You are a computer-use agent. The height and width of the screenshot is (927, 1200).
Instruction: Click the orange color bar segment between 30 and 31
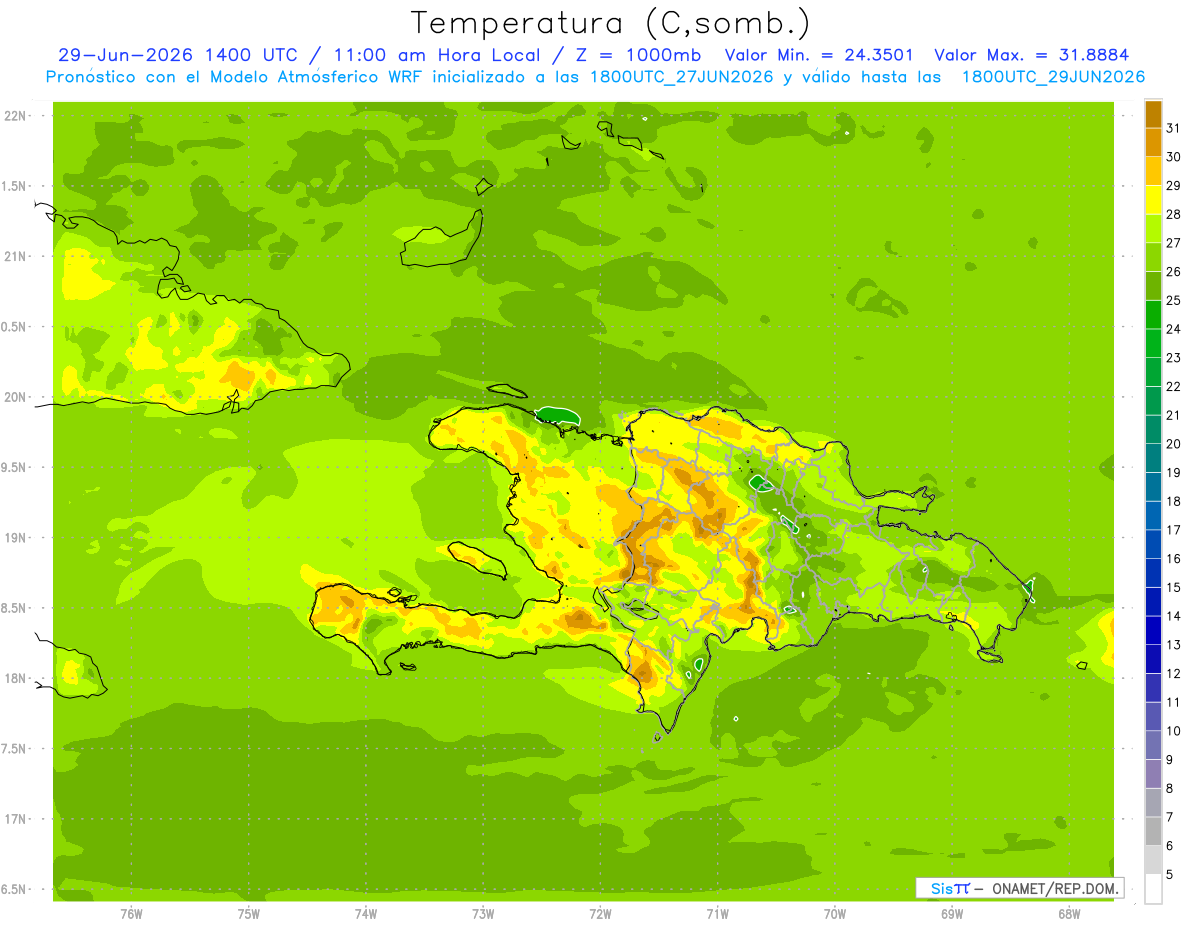(1153, 143)
